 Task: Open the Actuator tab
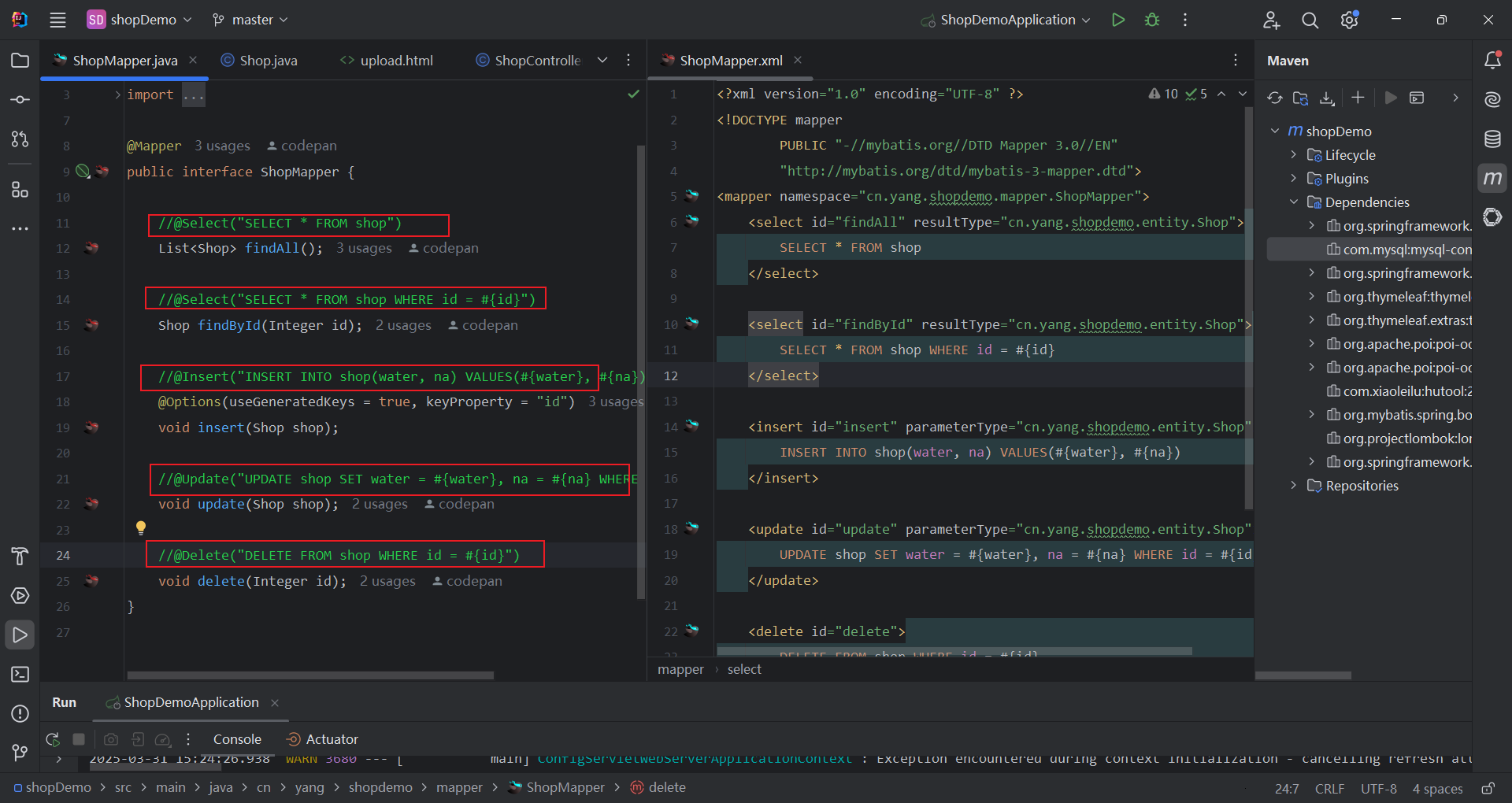(x=323, y=739)
